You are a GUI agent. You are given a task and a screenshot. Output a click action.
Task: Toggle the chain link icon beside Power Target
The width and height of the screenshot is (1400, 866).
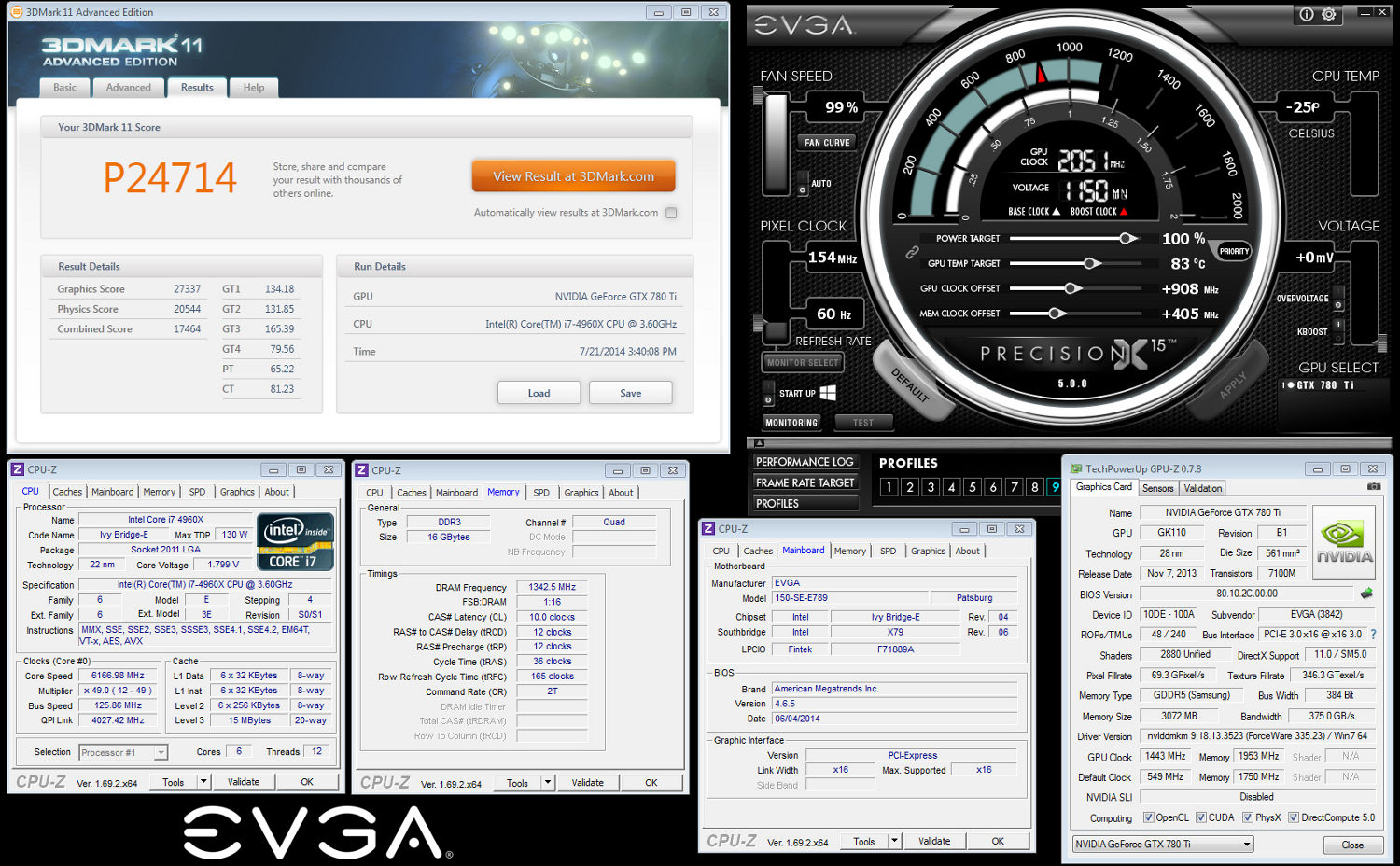click(912, 252)
